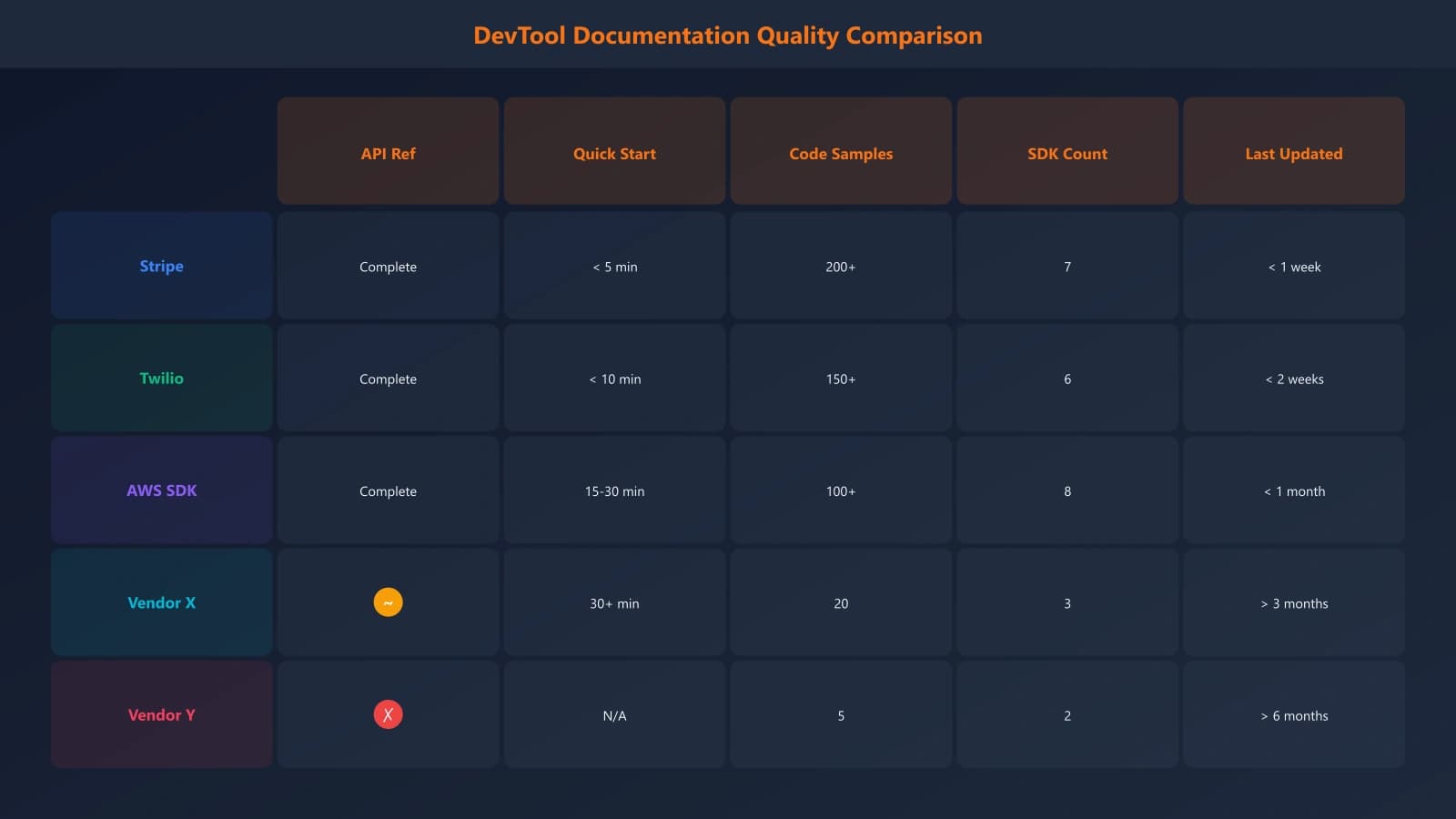Select the Vendor X row label
Viewport: 1456px width, 819px height.
click(161, 602)
